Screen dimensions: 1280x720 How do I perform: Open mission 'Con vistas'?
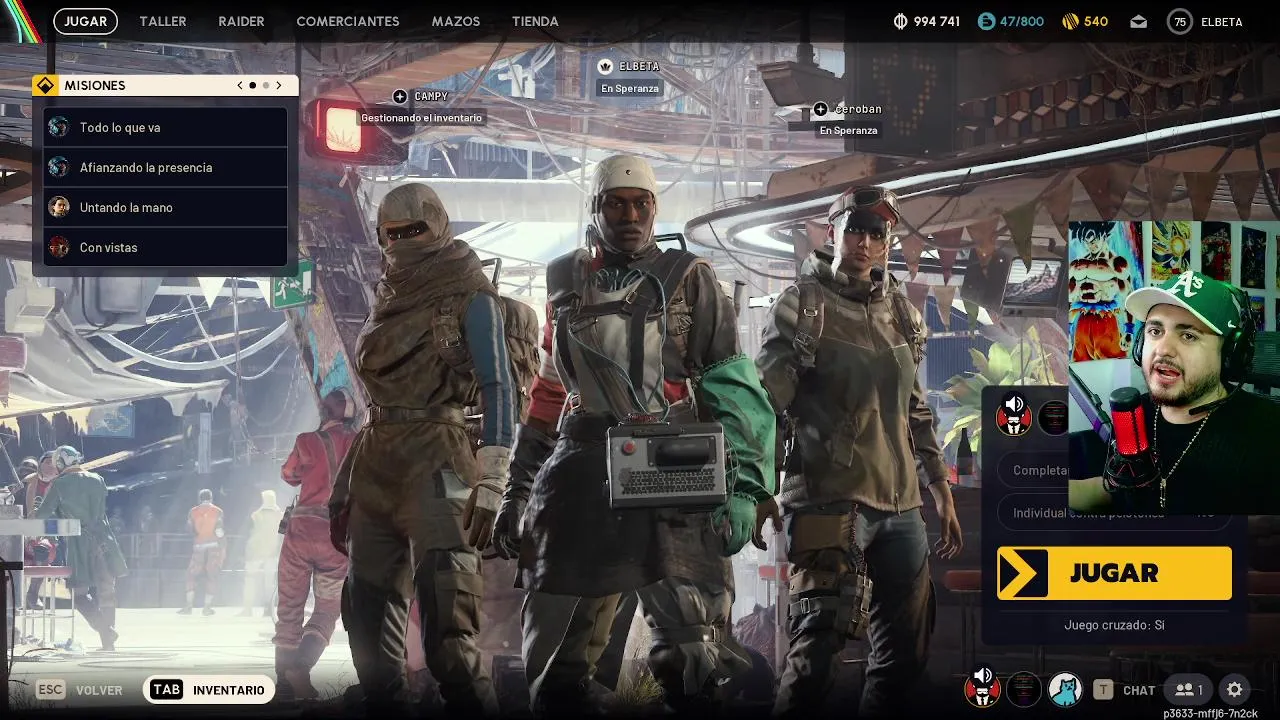[x=166, y=247]
